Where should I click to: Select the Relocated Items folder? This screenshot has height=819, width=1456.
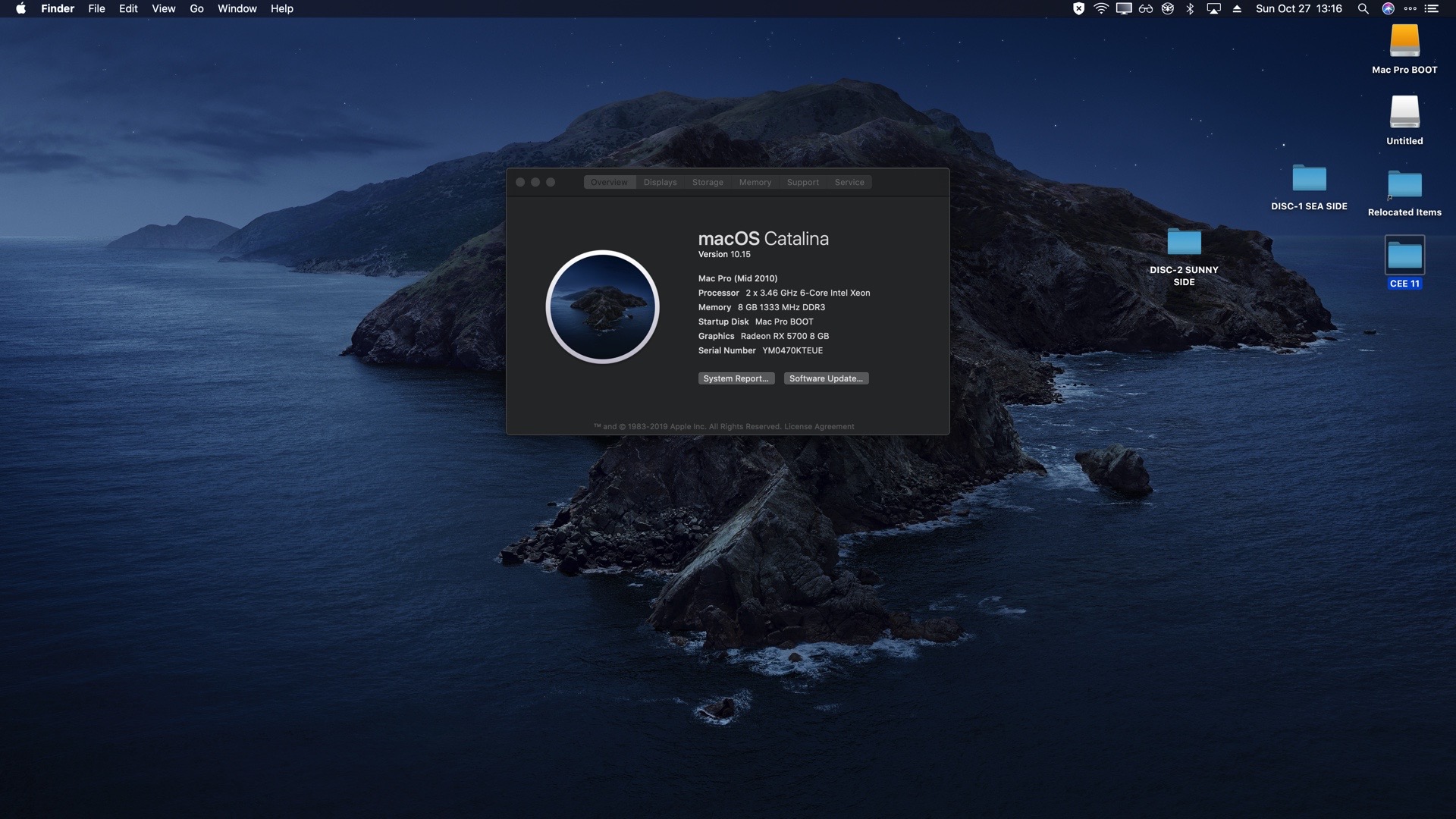[x=1404, y=184]
